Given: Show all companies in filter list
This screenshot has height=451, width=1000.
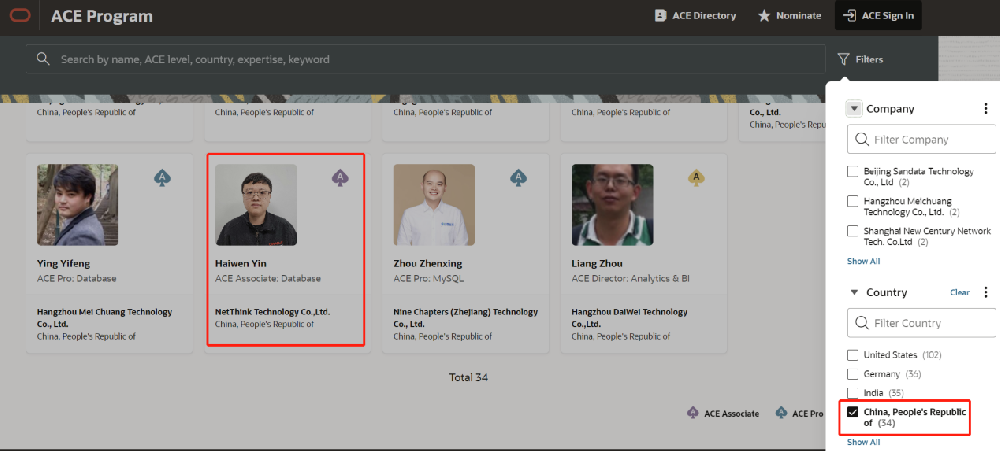Looking at the screenshot, I should click(x=863, y=261).
